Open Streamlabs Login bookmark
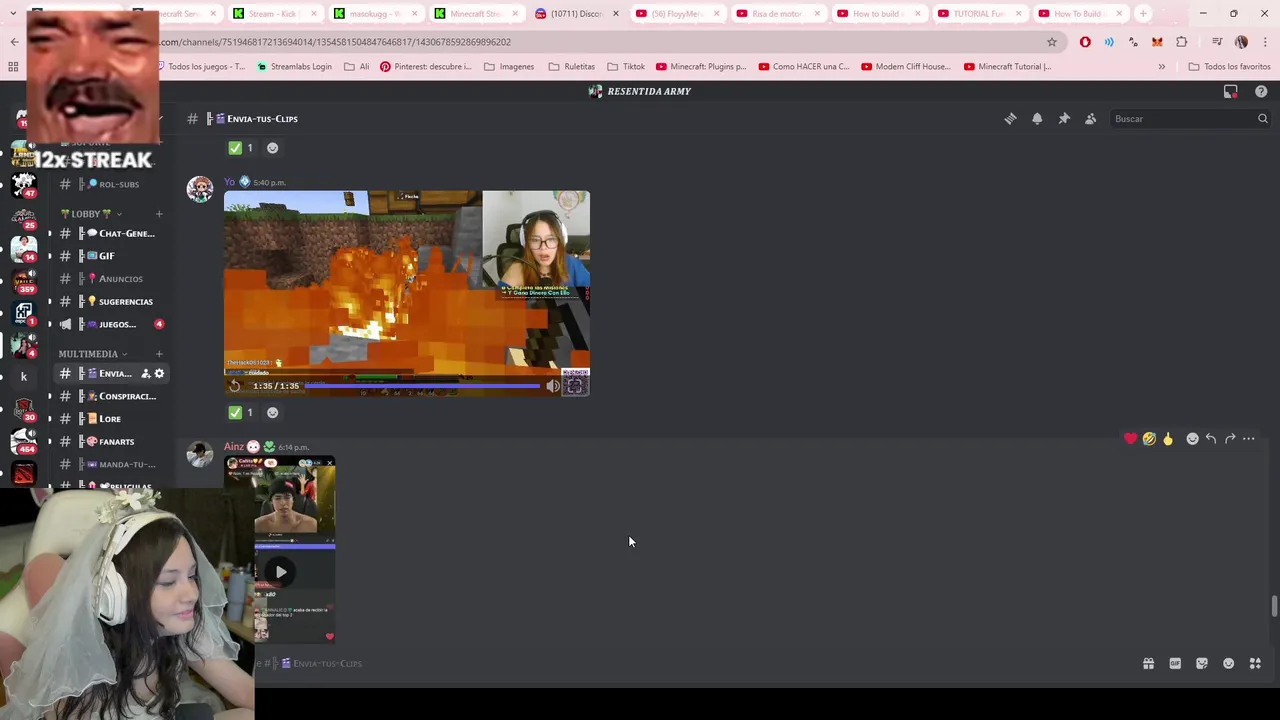The width and height of the screenshot is (1280, 720). coord(294,66)
